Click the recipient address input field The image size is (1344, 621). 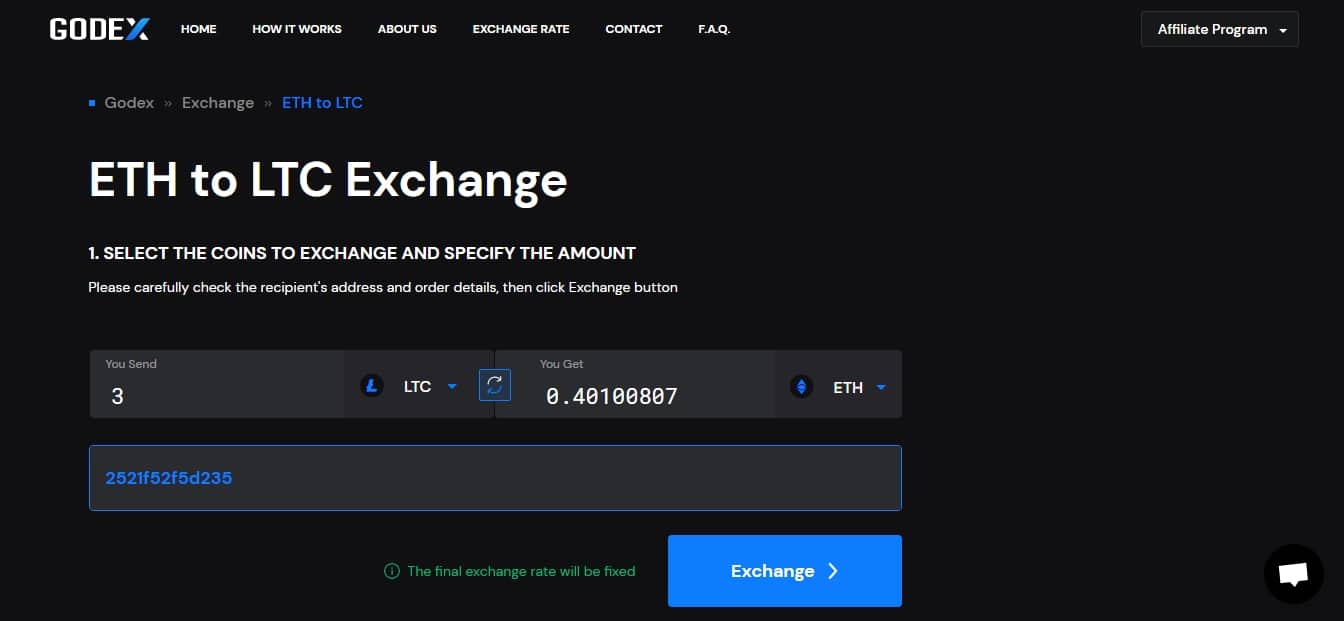coord(495,478)
